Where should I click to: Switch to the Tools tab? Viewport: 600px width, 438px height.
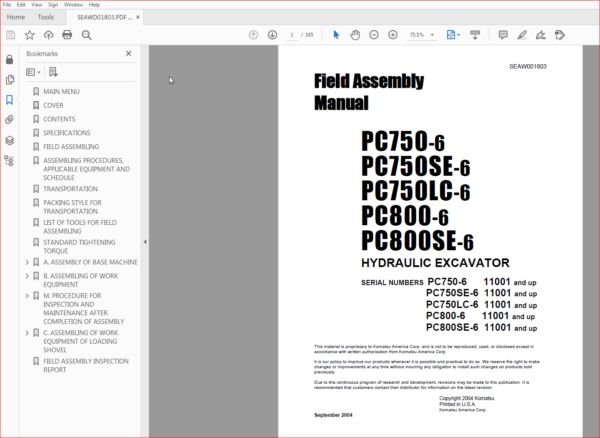(x=46, y=17)
